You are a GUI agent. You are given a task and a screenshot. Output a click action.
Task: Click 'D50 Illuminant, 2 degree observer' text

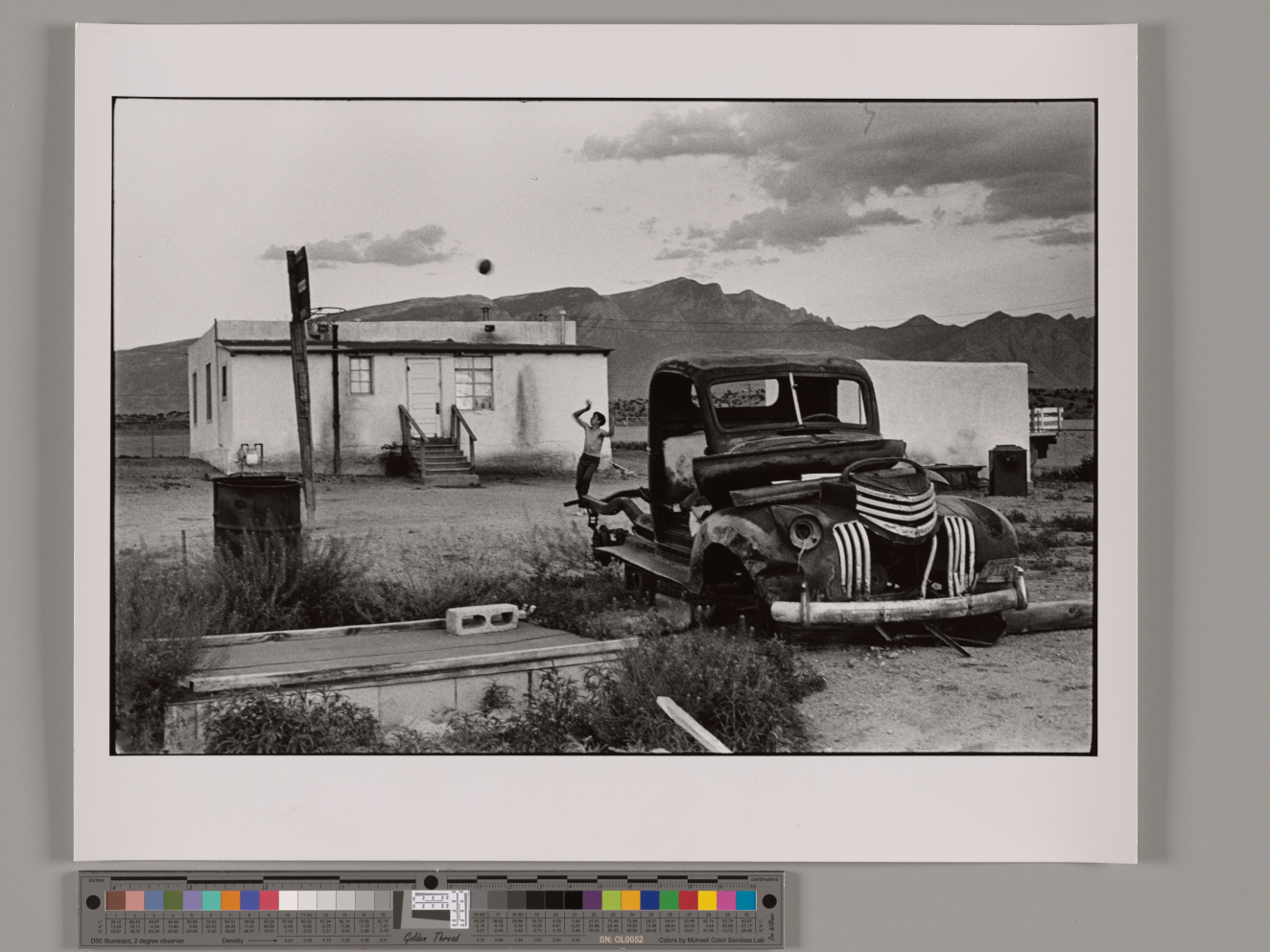pyautogui.click(x=137, y=940)
